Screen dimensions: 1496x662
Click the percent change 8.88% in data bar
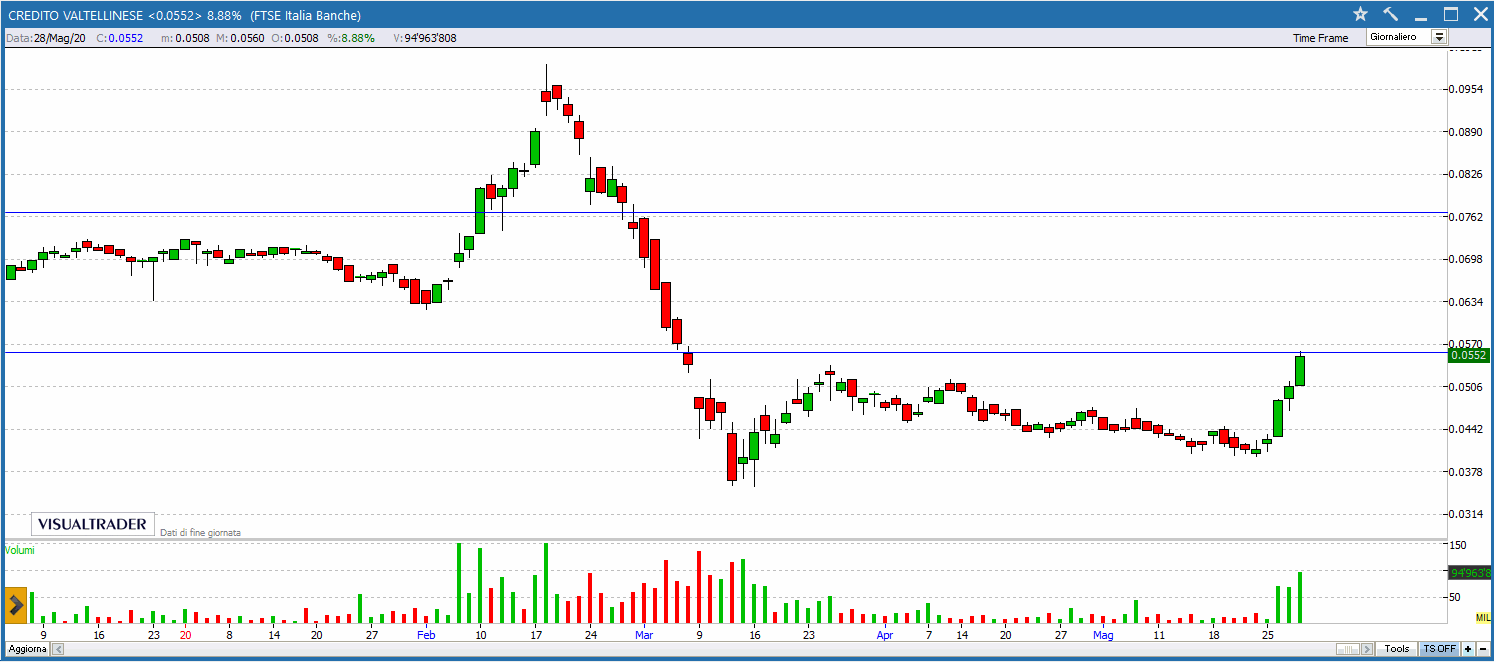point(357,38)
